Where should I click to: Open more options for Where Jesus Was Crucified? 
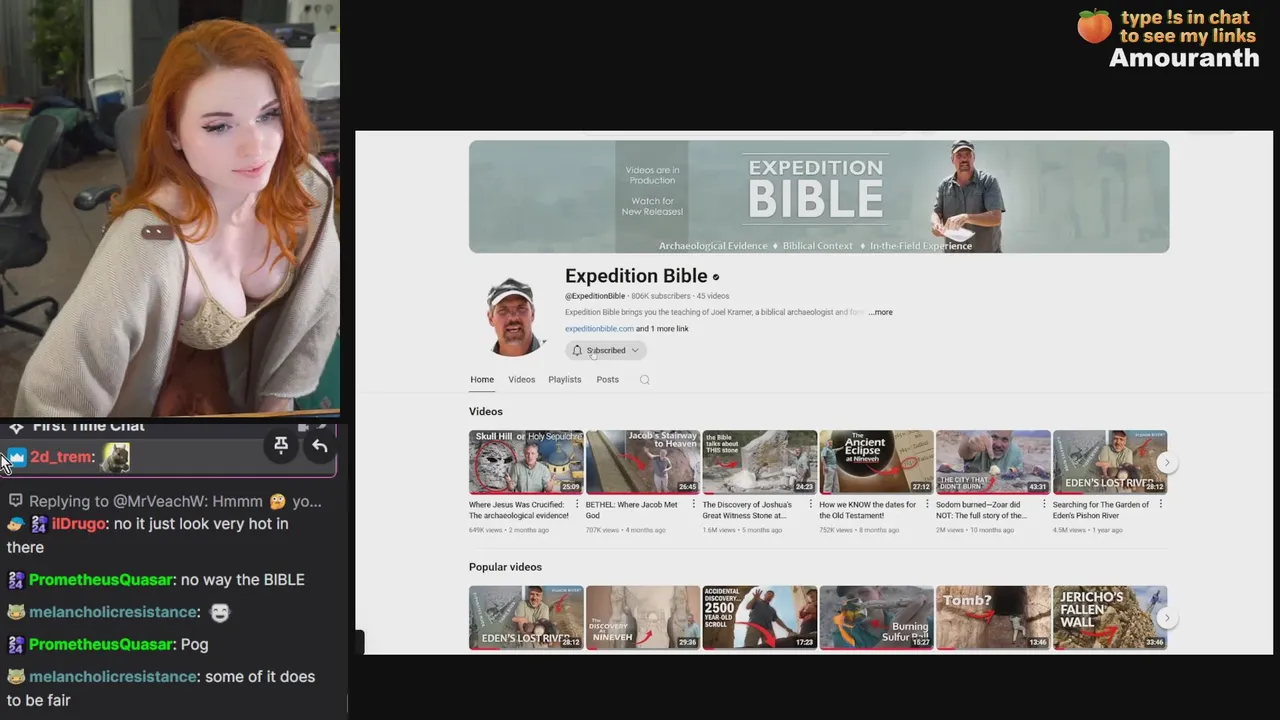coord(577,505)
